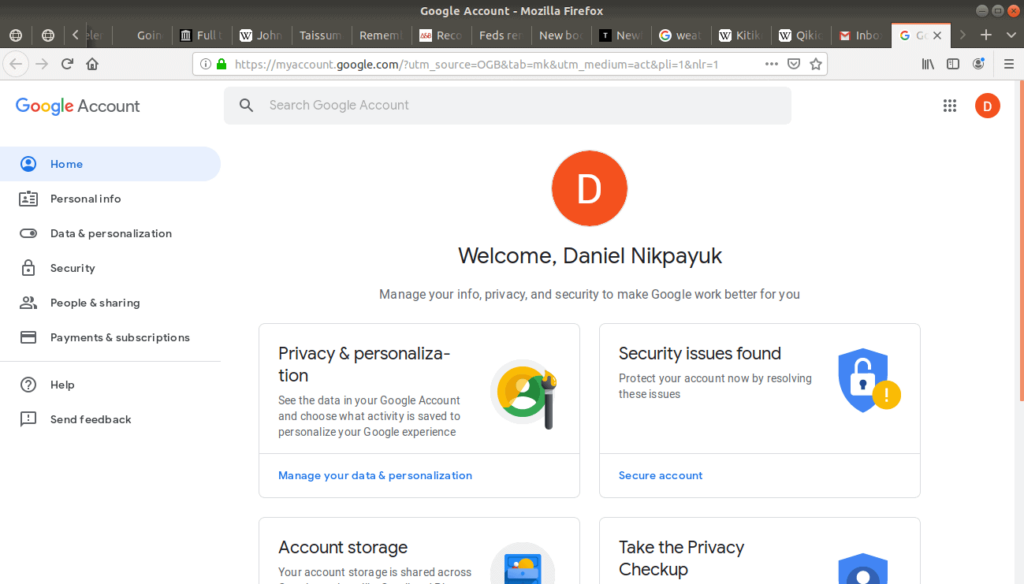The image size is (1024, 584).
Task: Switch to the New bo tab
Action: pyautogui.click(x=560, y=35)
